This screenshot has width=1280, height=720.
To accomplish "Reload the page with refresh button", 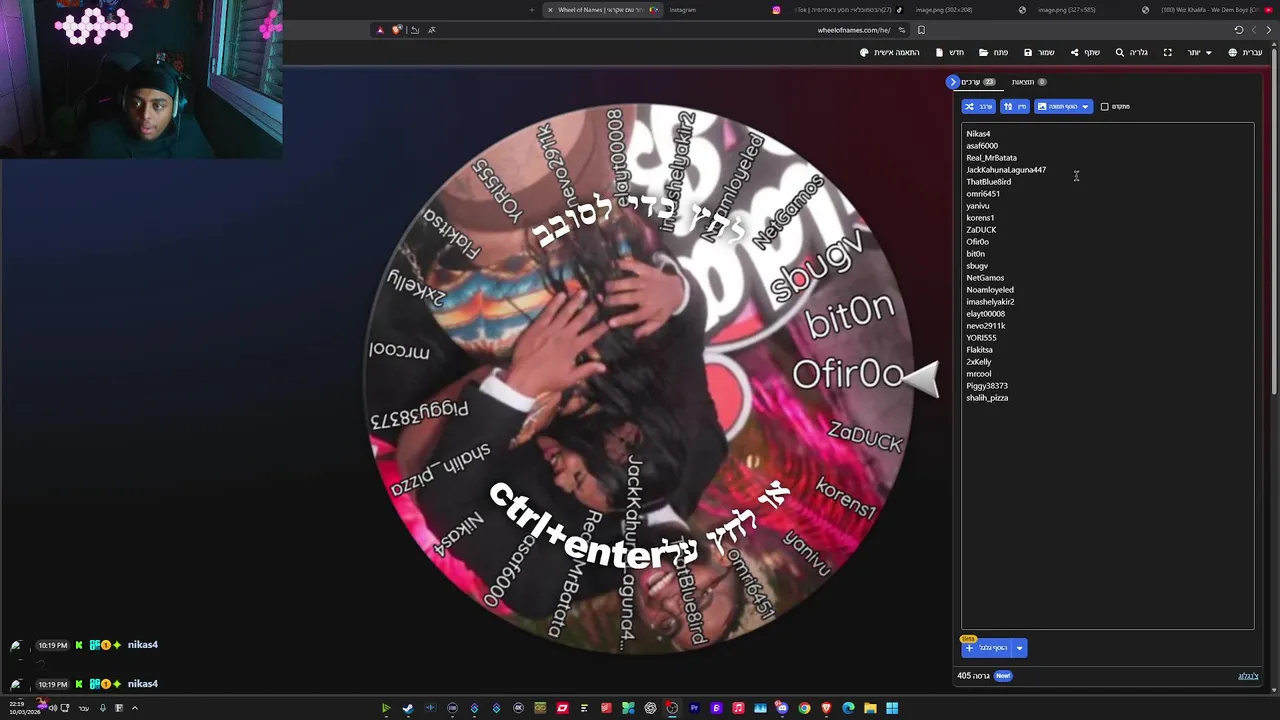I will (1239, 30).
